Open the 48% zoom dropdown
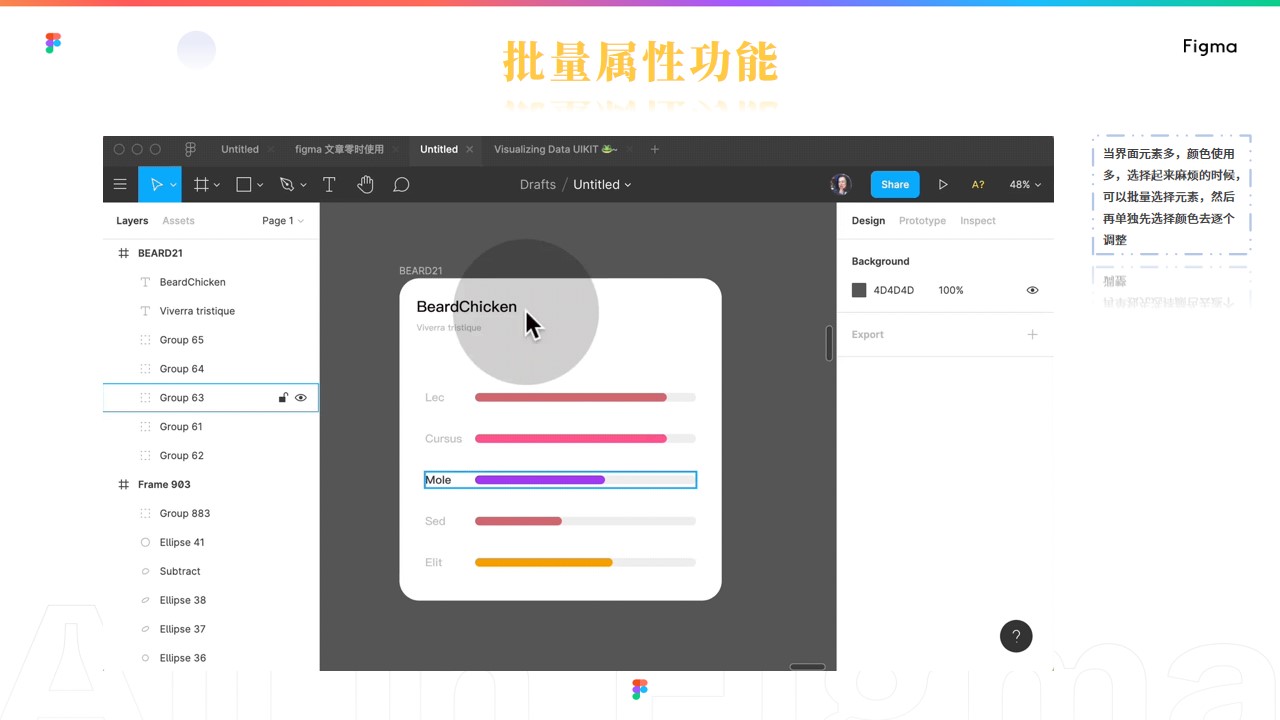The image size is (1280, 720). [x=1025, y=184]
